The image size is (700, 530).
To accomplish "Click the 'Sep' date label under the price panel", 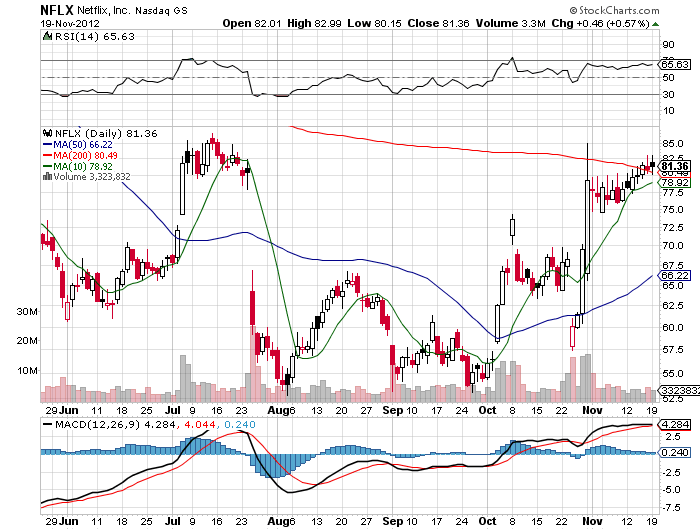I will (392, 410).
